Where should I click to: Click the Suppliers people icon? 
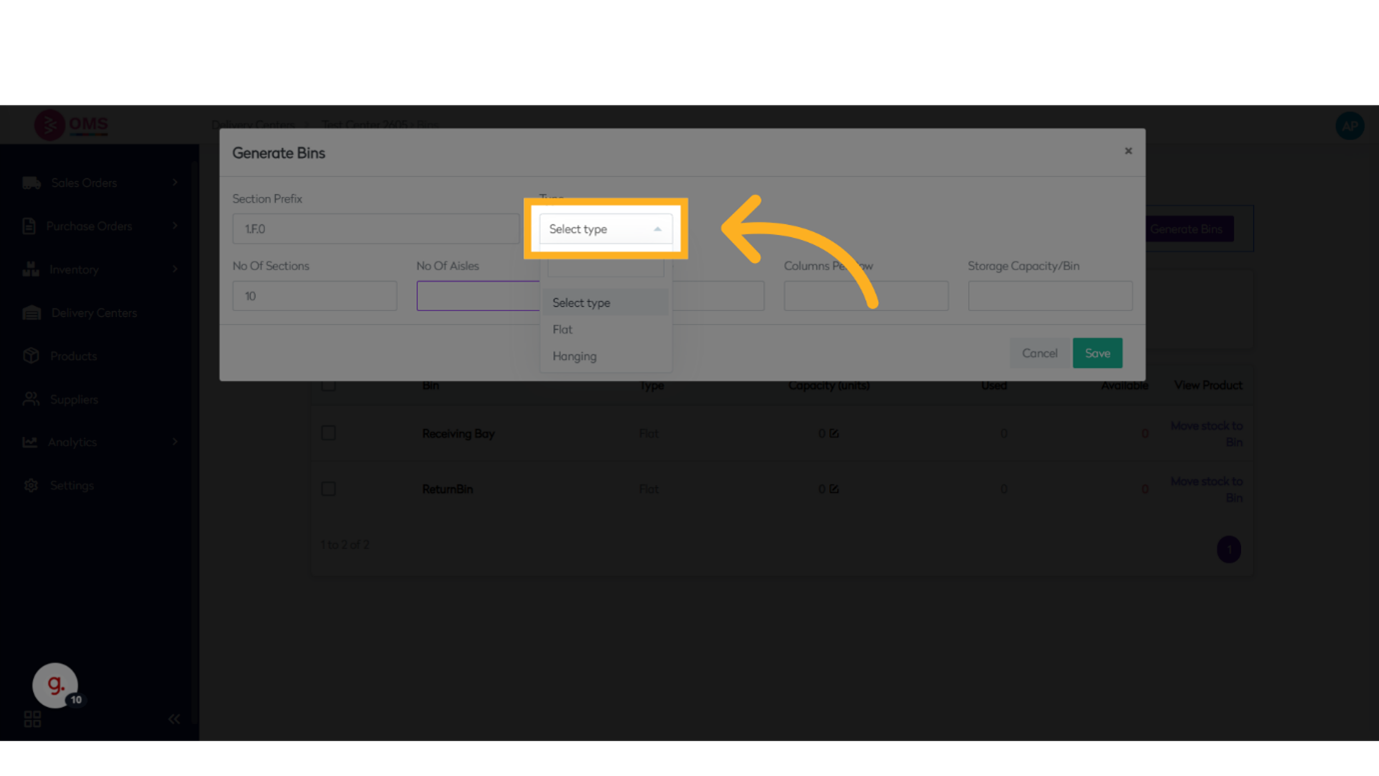(x=31, y=399)
